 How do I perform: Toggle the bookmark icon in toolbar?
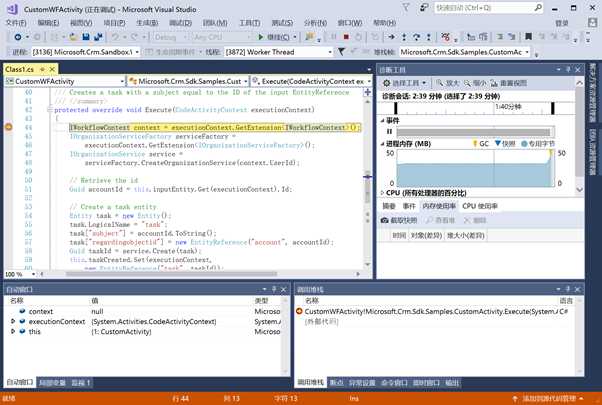click(528, 37)
